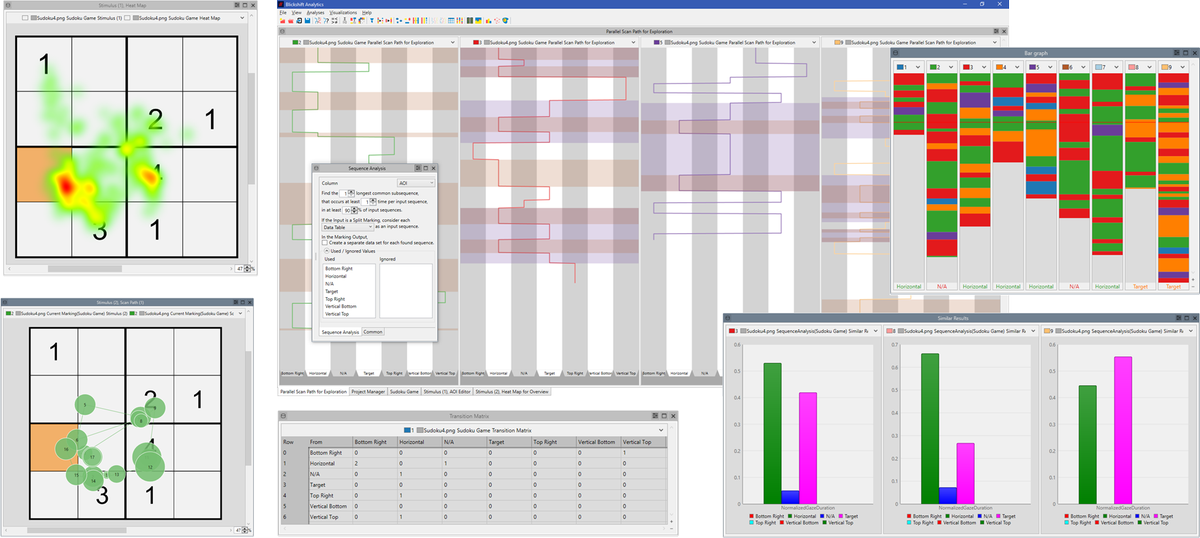1200x538 pixels.
Task: Click the zoom percentage stepper in Heat Map window
Action: pyautogui.click(x=247, y=269)
